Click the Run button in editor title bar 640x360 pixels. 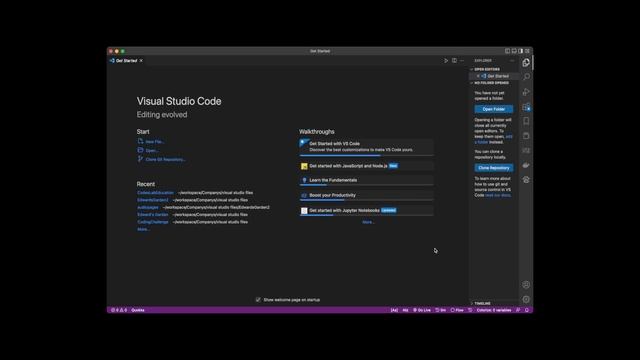click(446, 60)
